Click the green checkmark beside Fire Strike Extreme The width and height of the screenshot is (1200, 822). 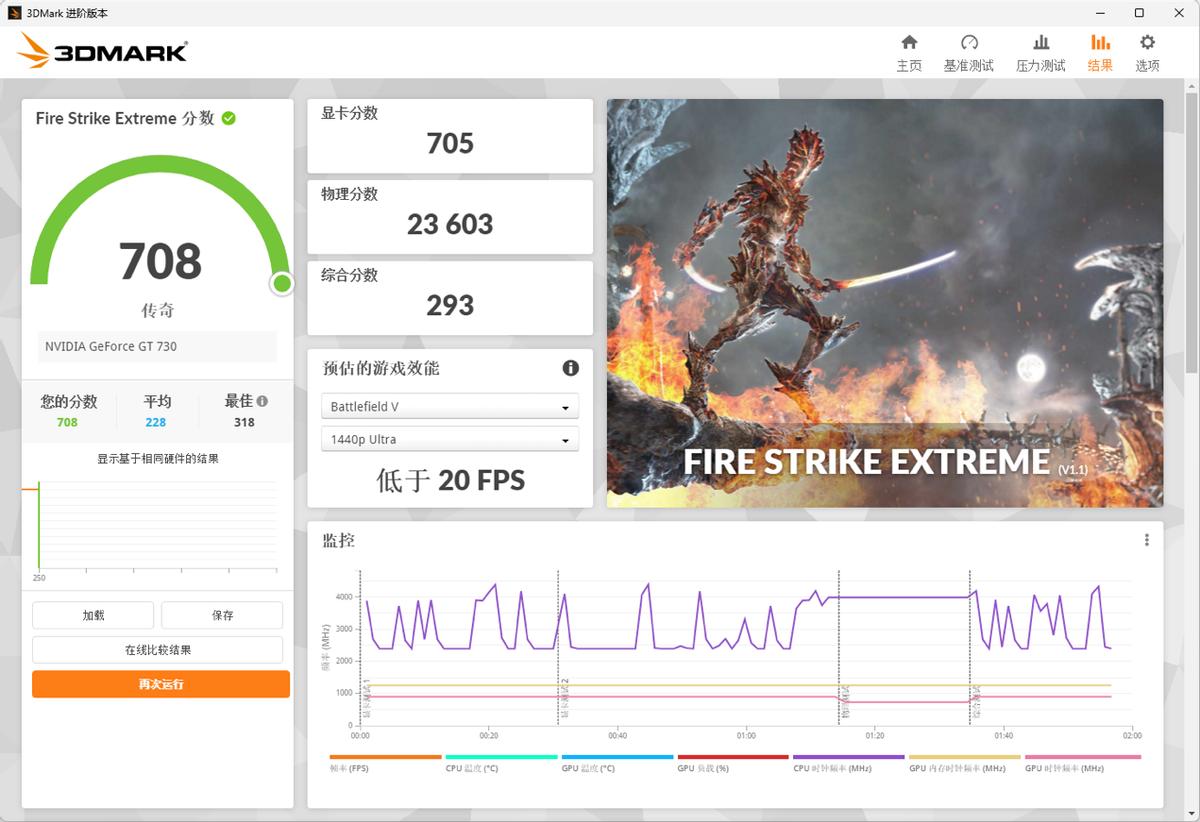point(228,118)
